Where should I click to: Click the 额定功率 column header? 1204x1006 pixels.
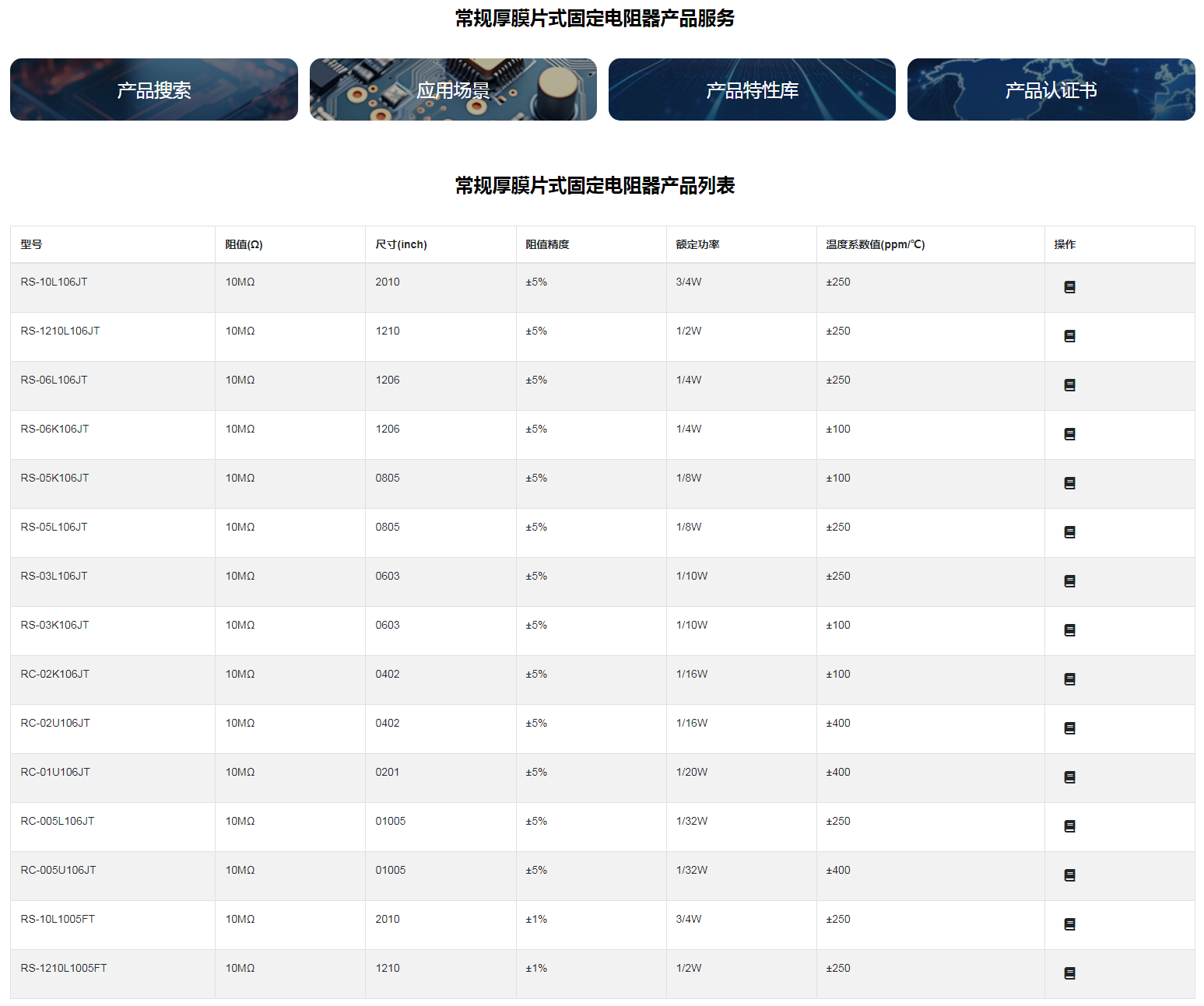coord(697,244)
